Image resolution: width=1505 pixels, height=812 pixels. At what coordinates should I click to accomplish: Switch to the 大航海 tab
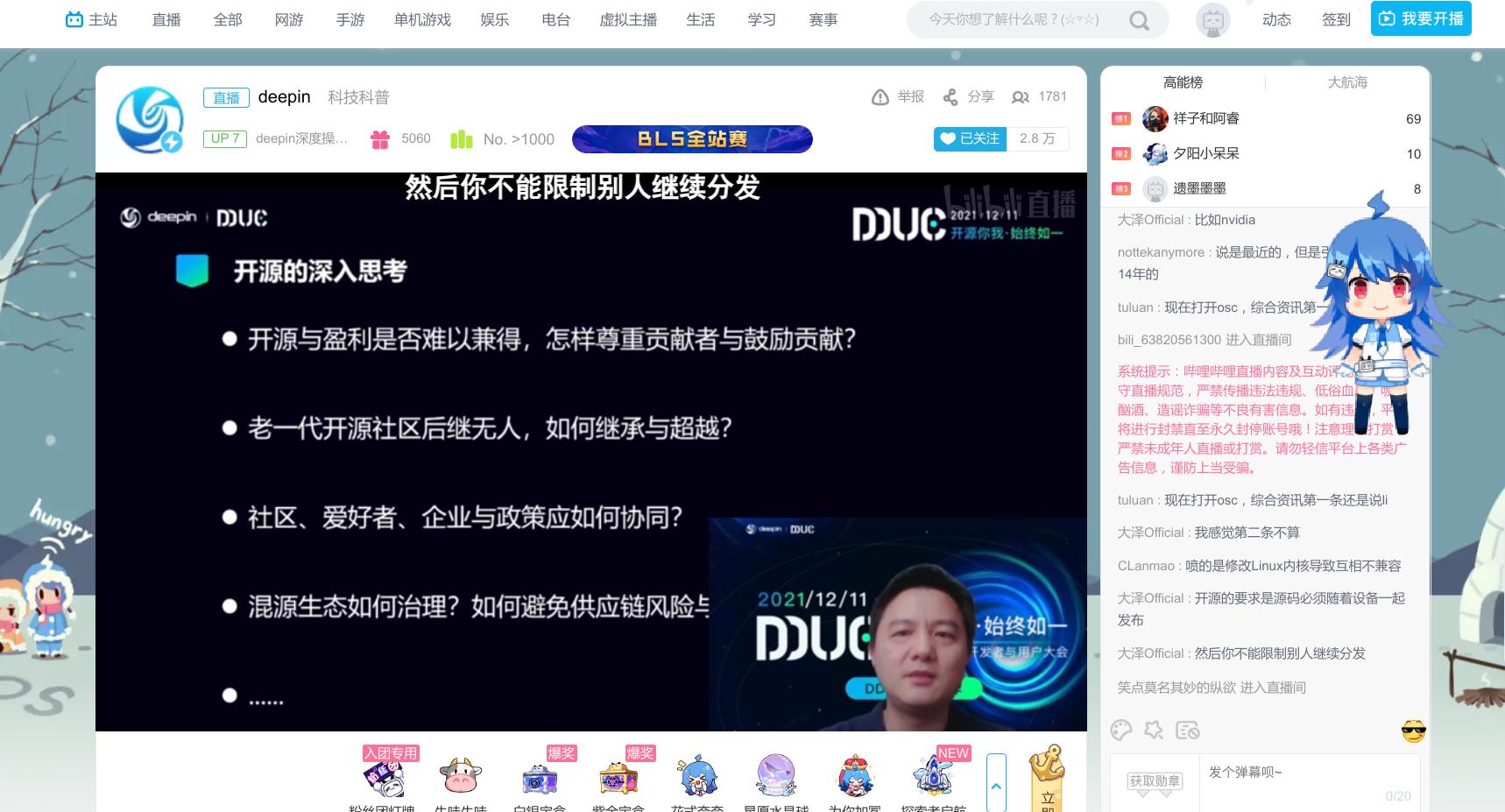(x=1346, y=81)
